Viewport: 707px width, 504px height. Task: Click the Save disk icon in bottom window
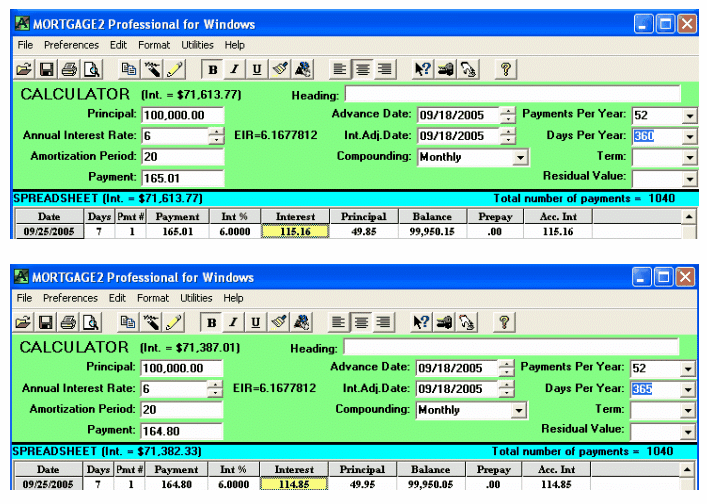pyautogui.click(x=46, y=322)
